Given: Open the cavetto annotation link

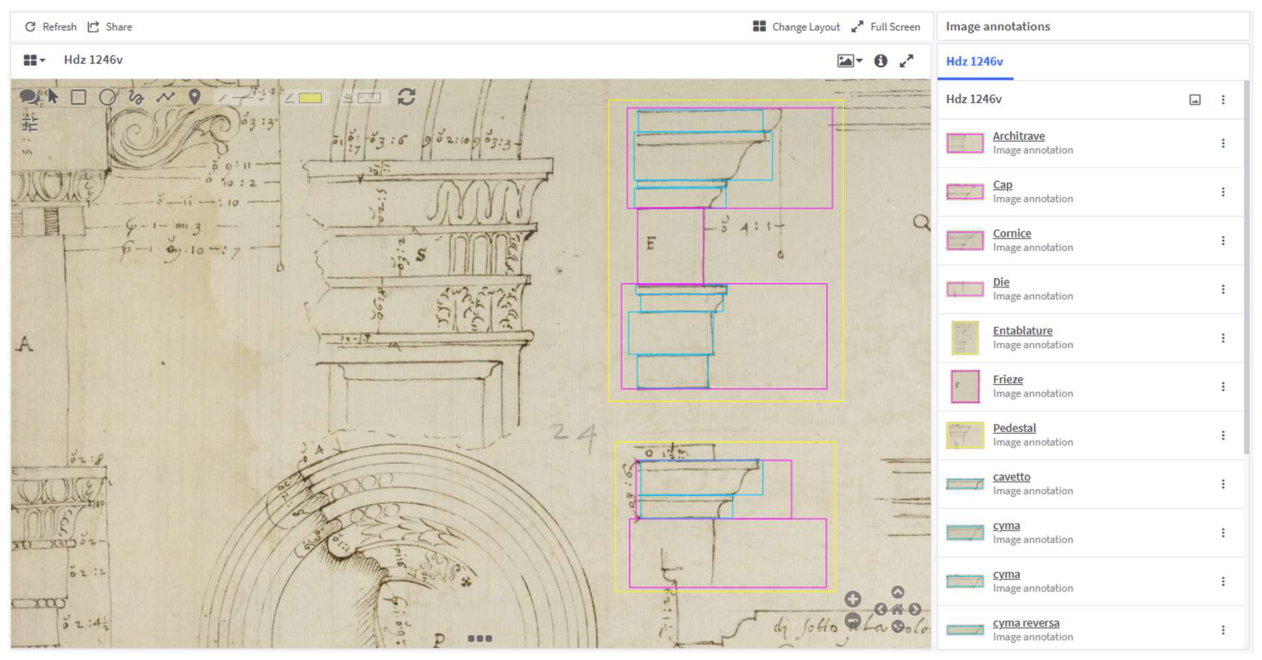Looking at the screenshot, I should [1012, 477].
